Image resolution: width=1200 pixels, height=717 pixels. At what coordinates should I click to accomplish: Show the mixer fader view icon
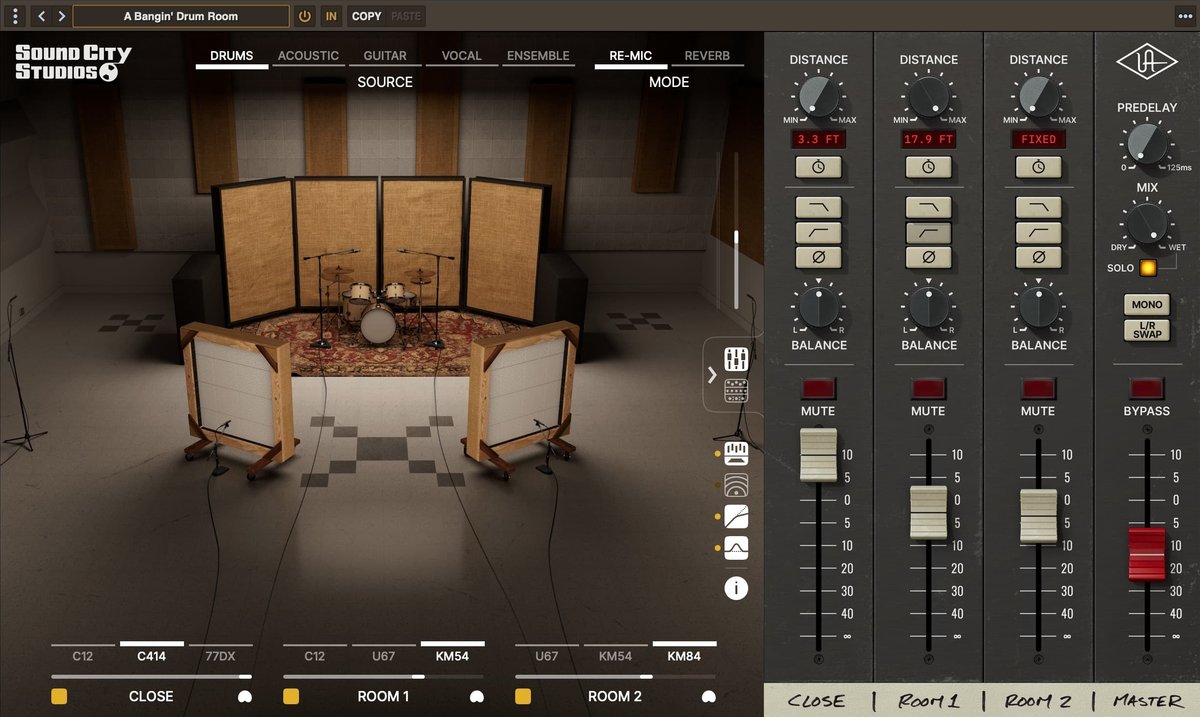point(737,359)
